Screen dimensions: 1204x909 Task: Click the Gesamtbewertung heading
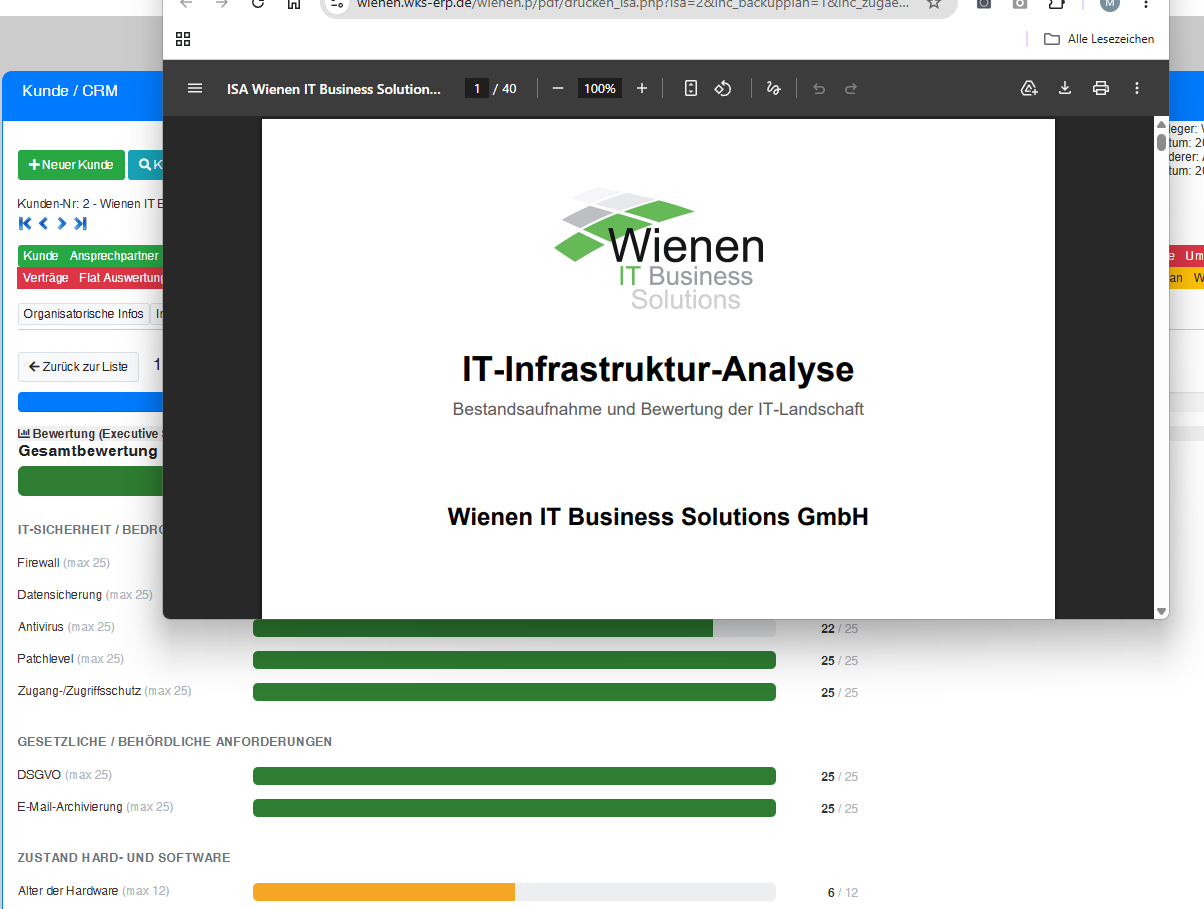(x=88, y=451)
